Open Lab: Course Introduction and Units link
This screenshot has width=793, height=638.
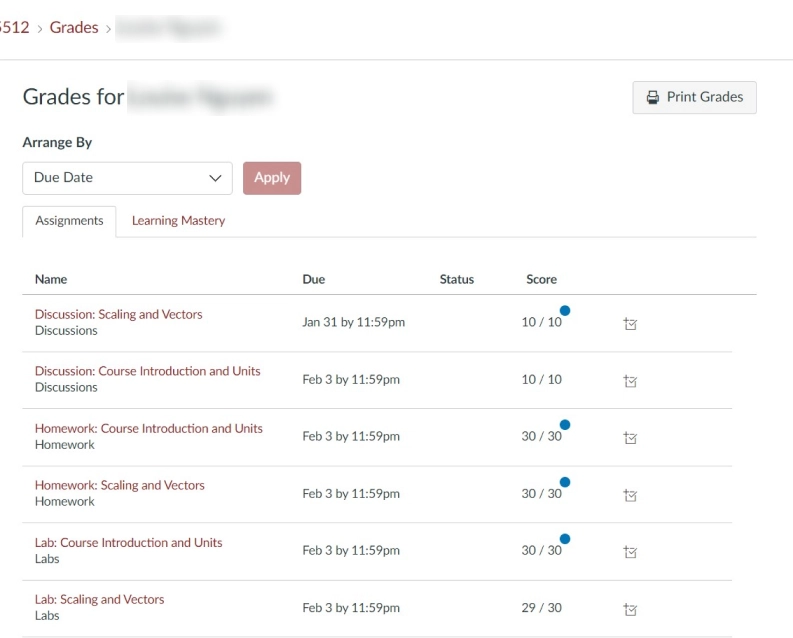tap(128, 542)
